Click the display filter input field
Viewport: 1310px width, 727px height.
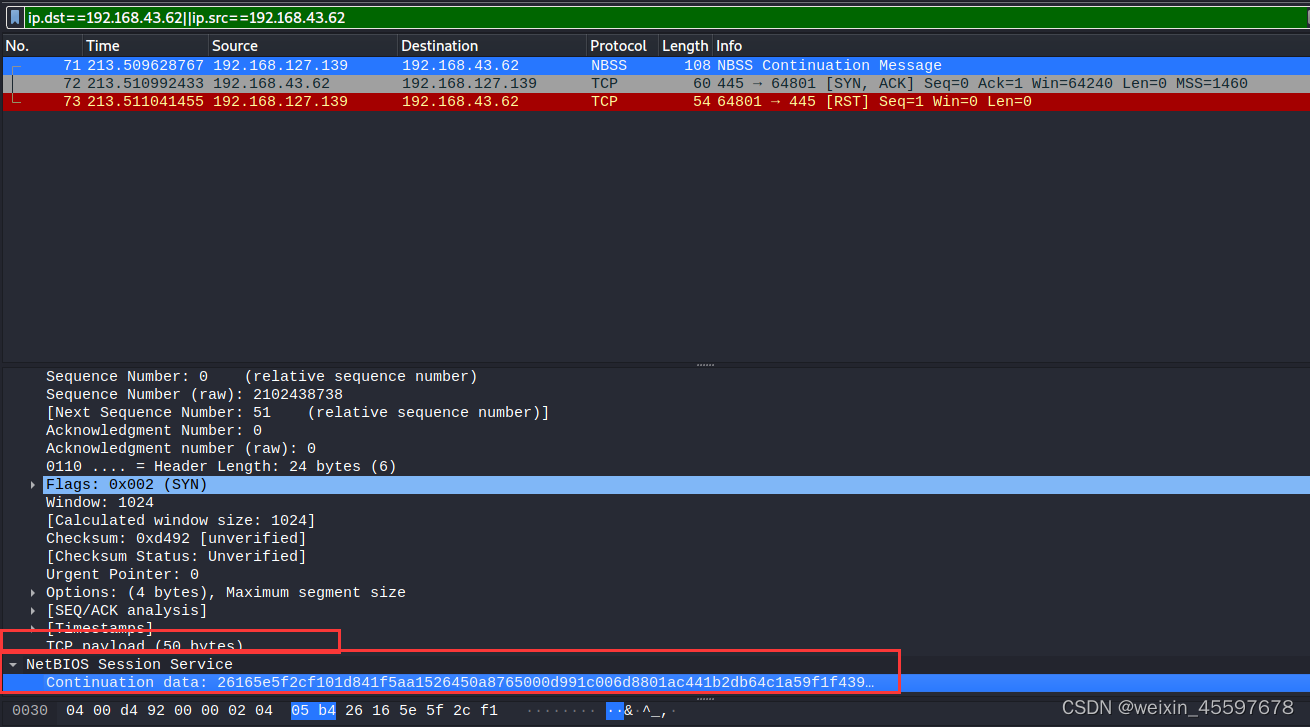(665, 17)
